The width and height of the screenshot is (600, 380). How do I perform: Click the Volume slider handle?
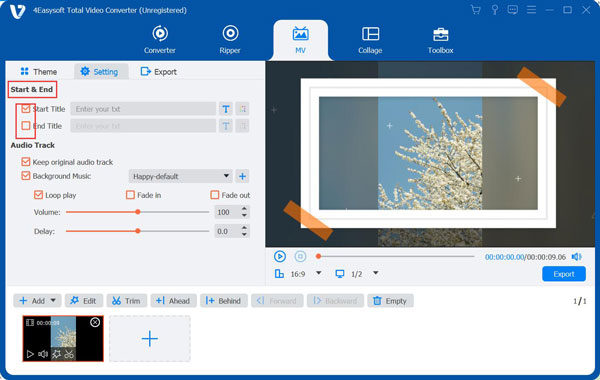coord(138,212)
